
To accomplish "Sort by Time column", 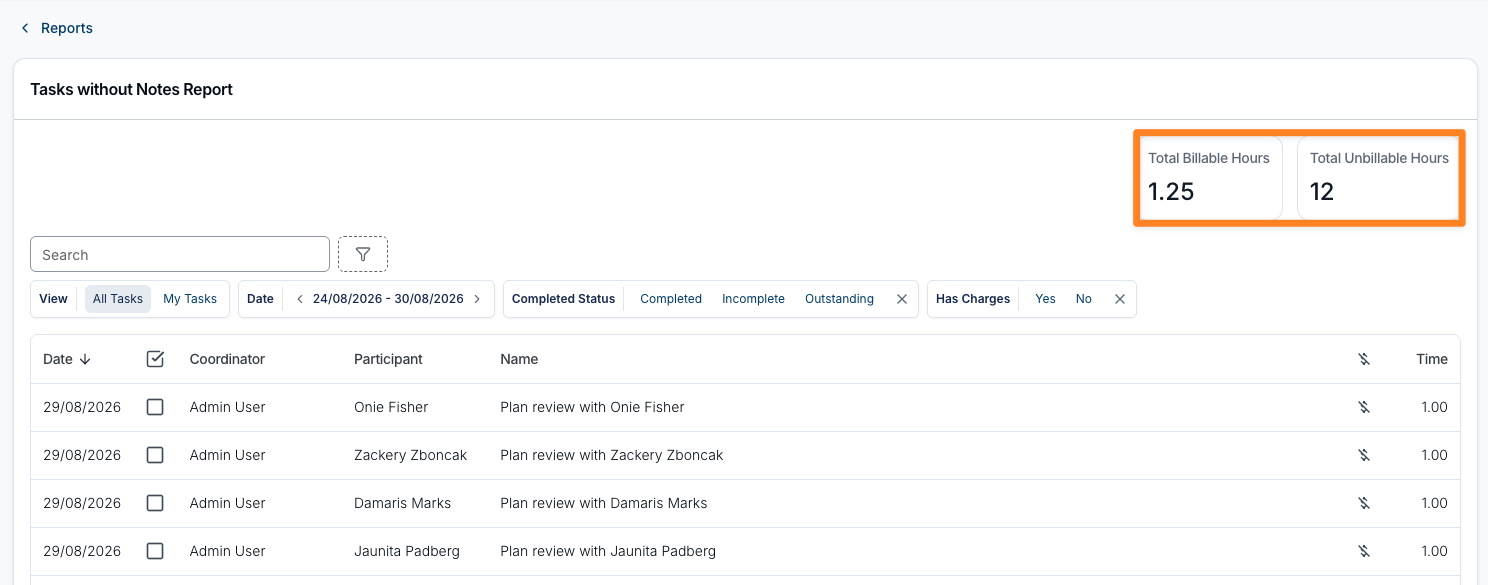I will tap(1432, 359).
